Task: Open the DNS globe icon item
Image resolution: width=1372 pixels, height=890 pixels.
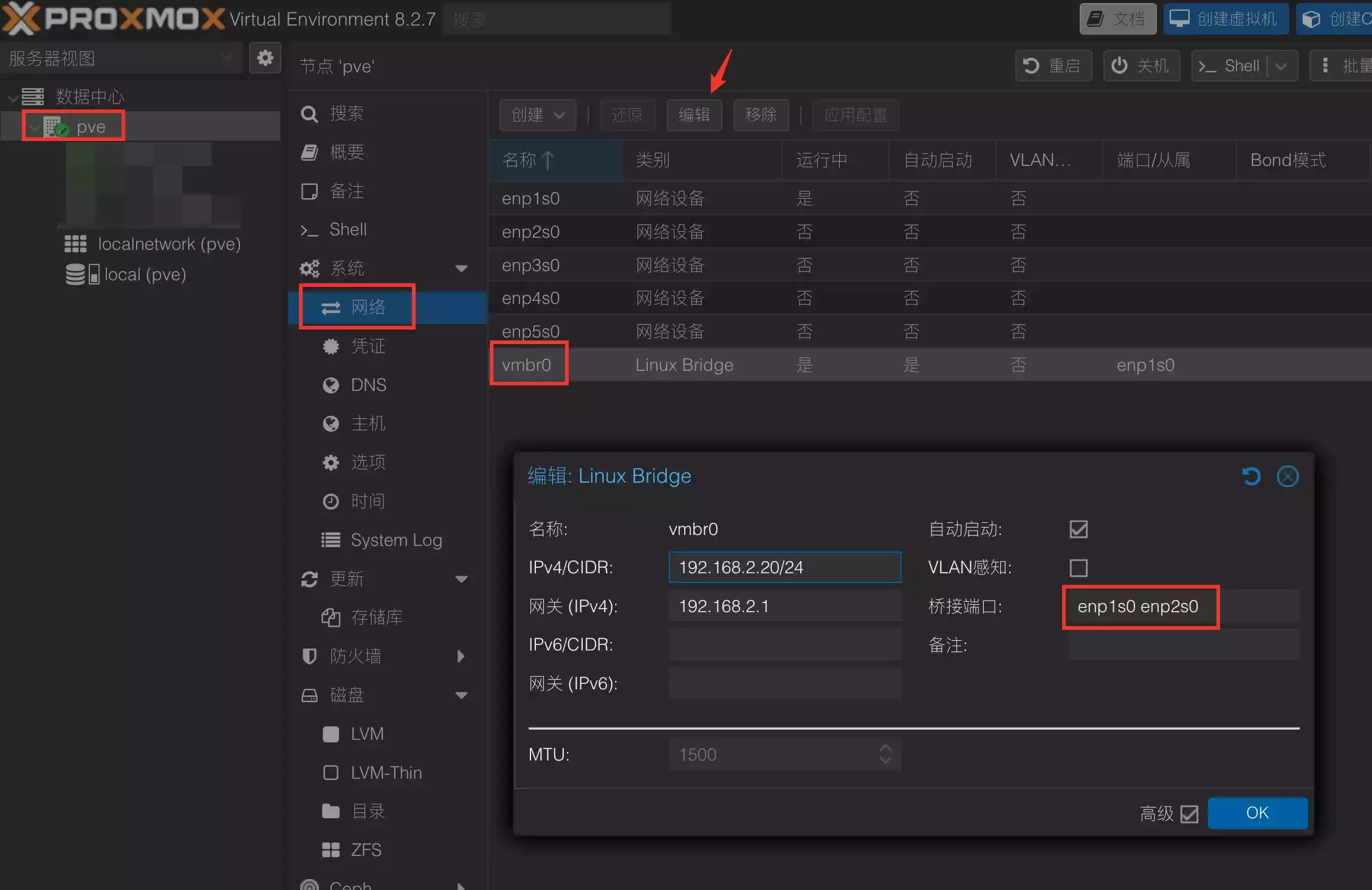Action: (x=331, y=385)
